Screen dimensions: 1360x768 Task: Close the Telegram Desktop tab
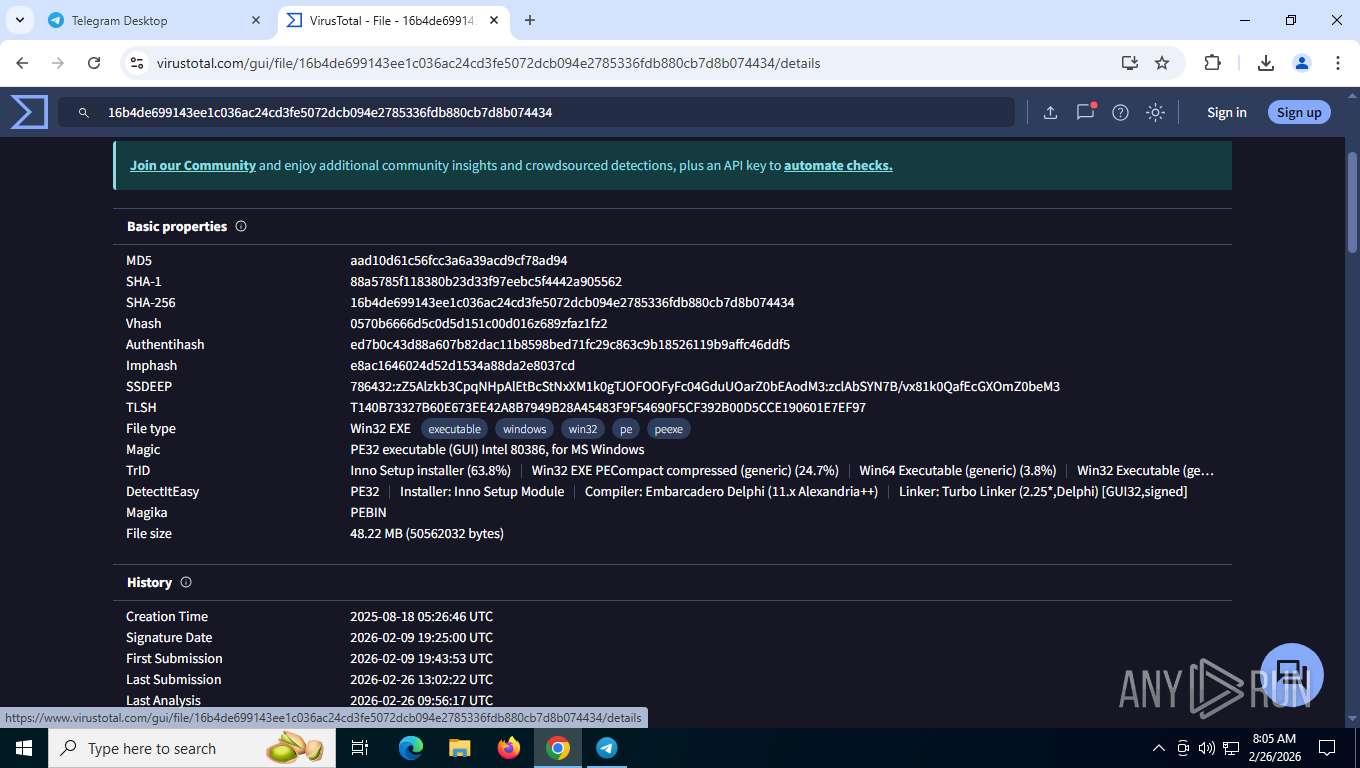tap(256, 20)
